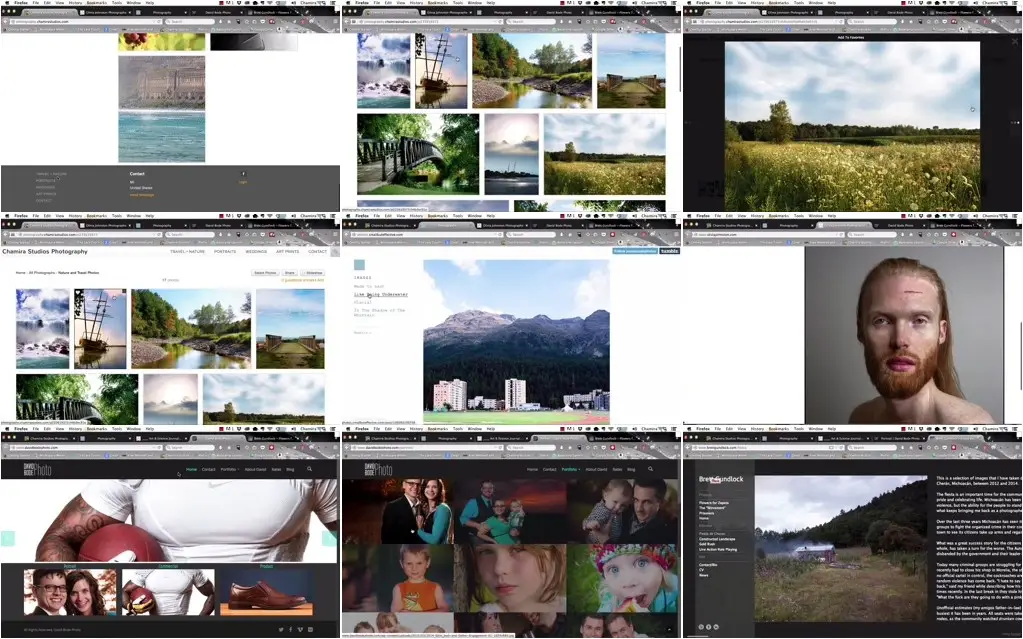Click the smoking farmhouse photo on Brett Gundlock page
The height and width of the screenshot is (639, 1023).
(x=840, y=548)
